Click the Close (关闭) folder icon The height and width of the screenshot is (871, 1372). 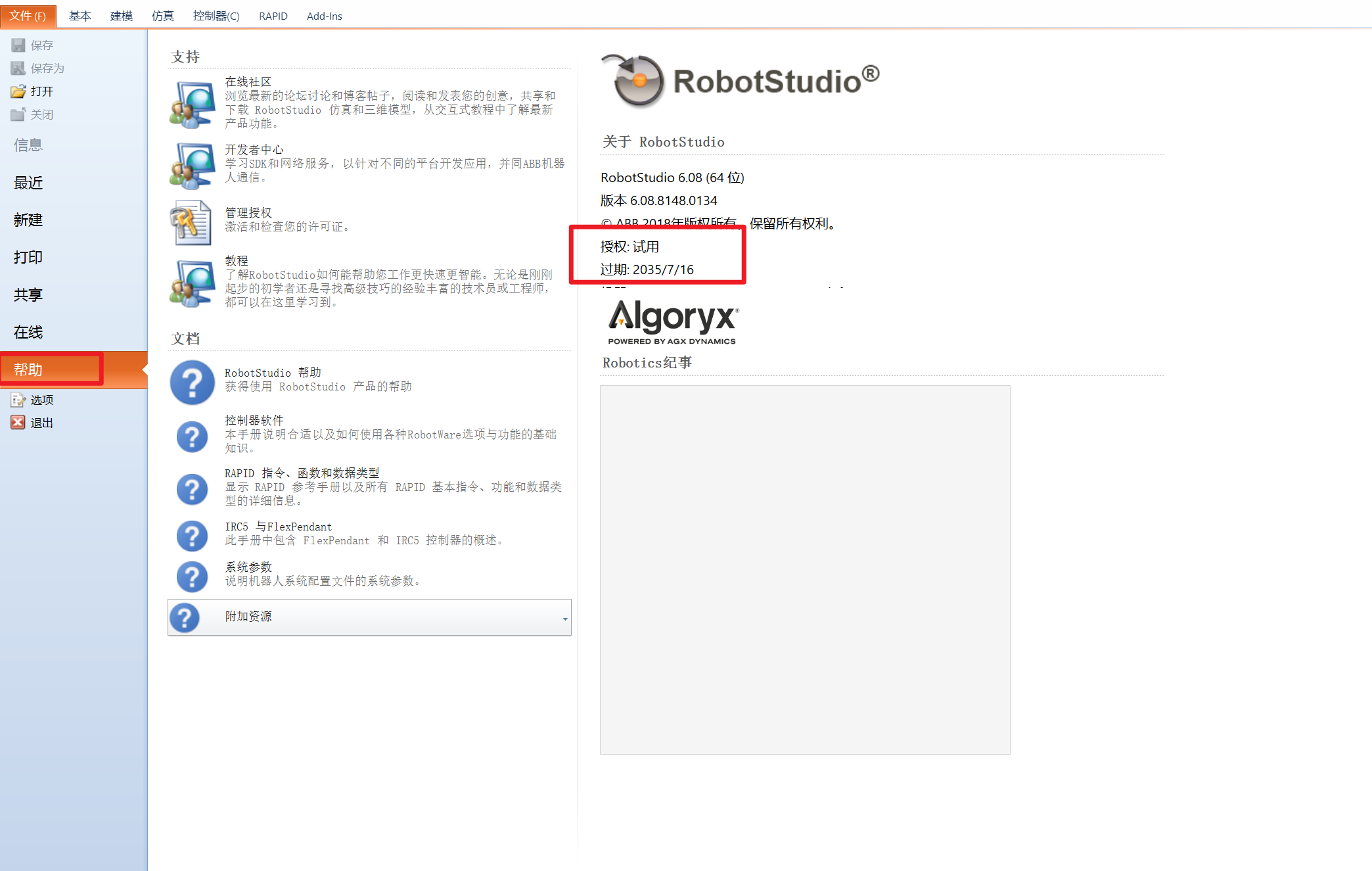point(18,114)
